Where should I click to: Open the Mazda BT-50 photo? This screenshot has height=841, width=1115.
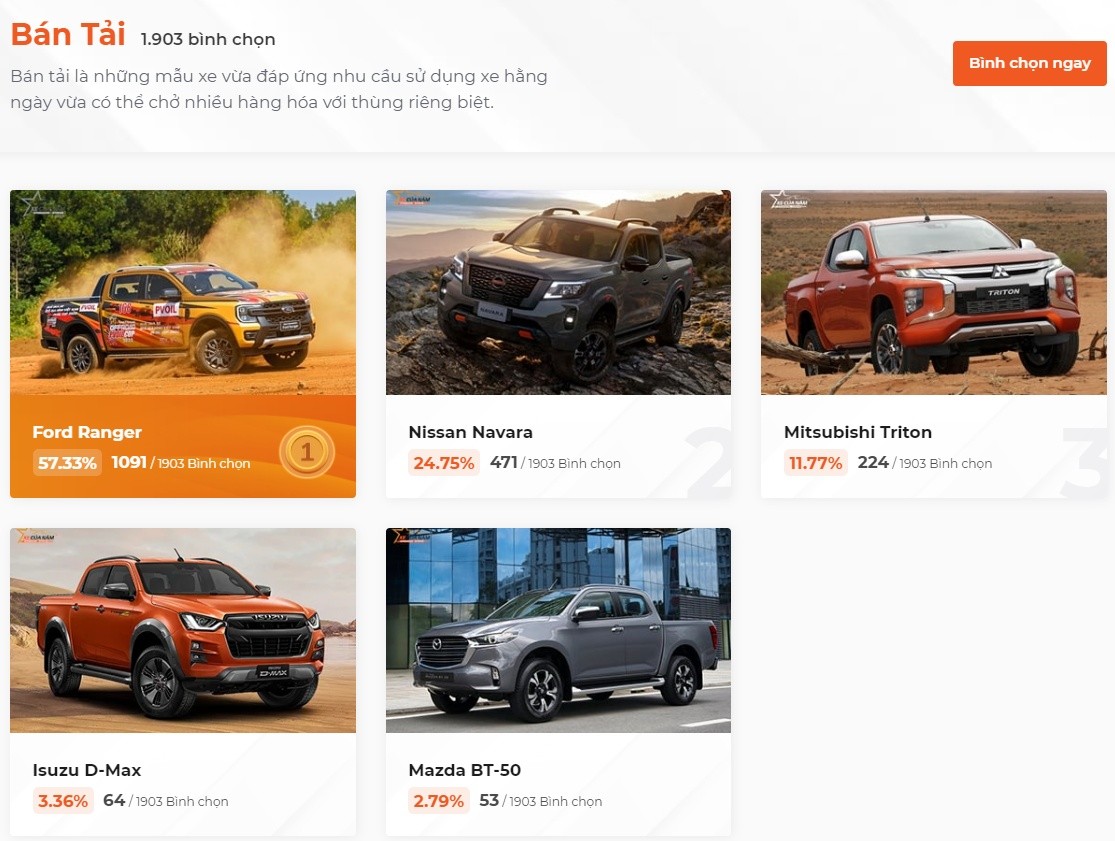(558, 630)
